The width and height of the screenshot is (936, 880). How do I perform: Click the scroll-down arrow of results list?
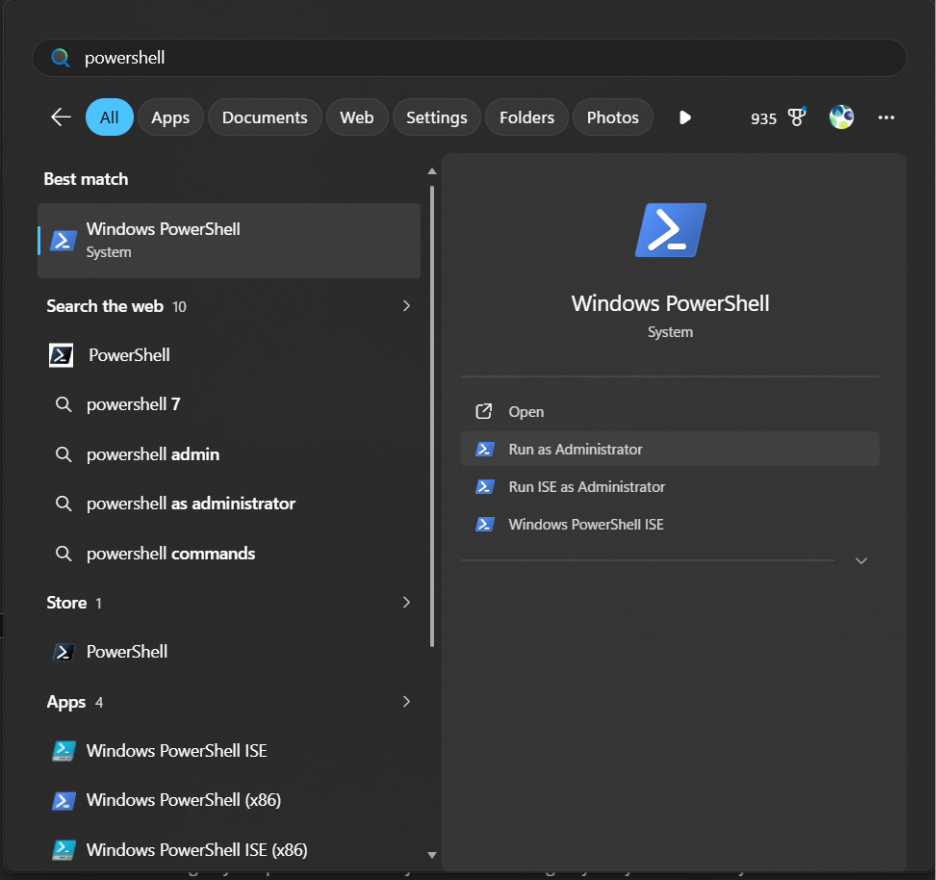[432, 855]
